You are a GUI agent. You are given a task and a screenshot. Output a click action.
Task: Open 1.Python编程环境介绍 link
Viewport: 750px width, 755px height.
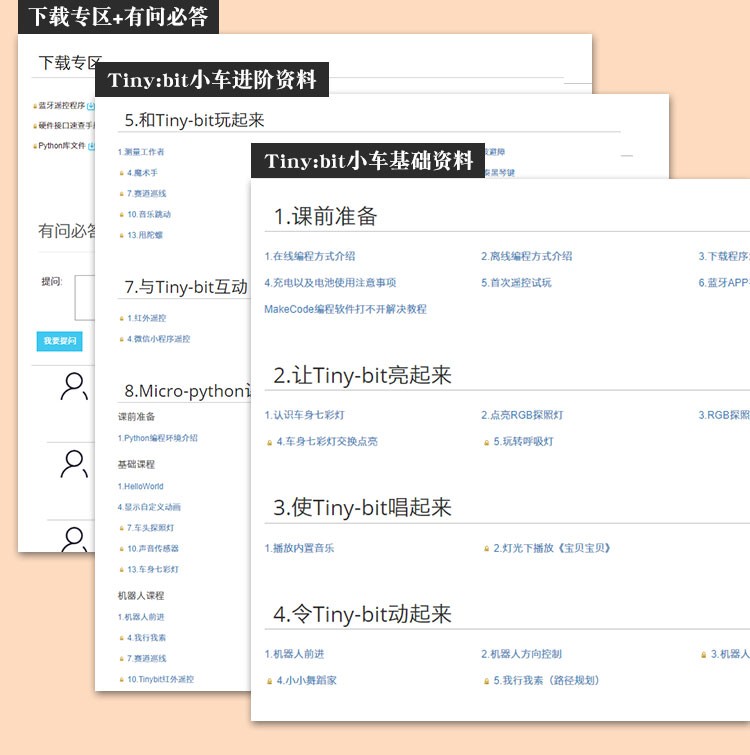tap(157, 438)
